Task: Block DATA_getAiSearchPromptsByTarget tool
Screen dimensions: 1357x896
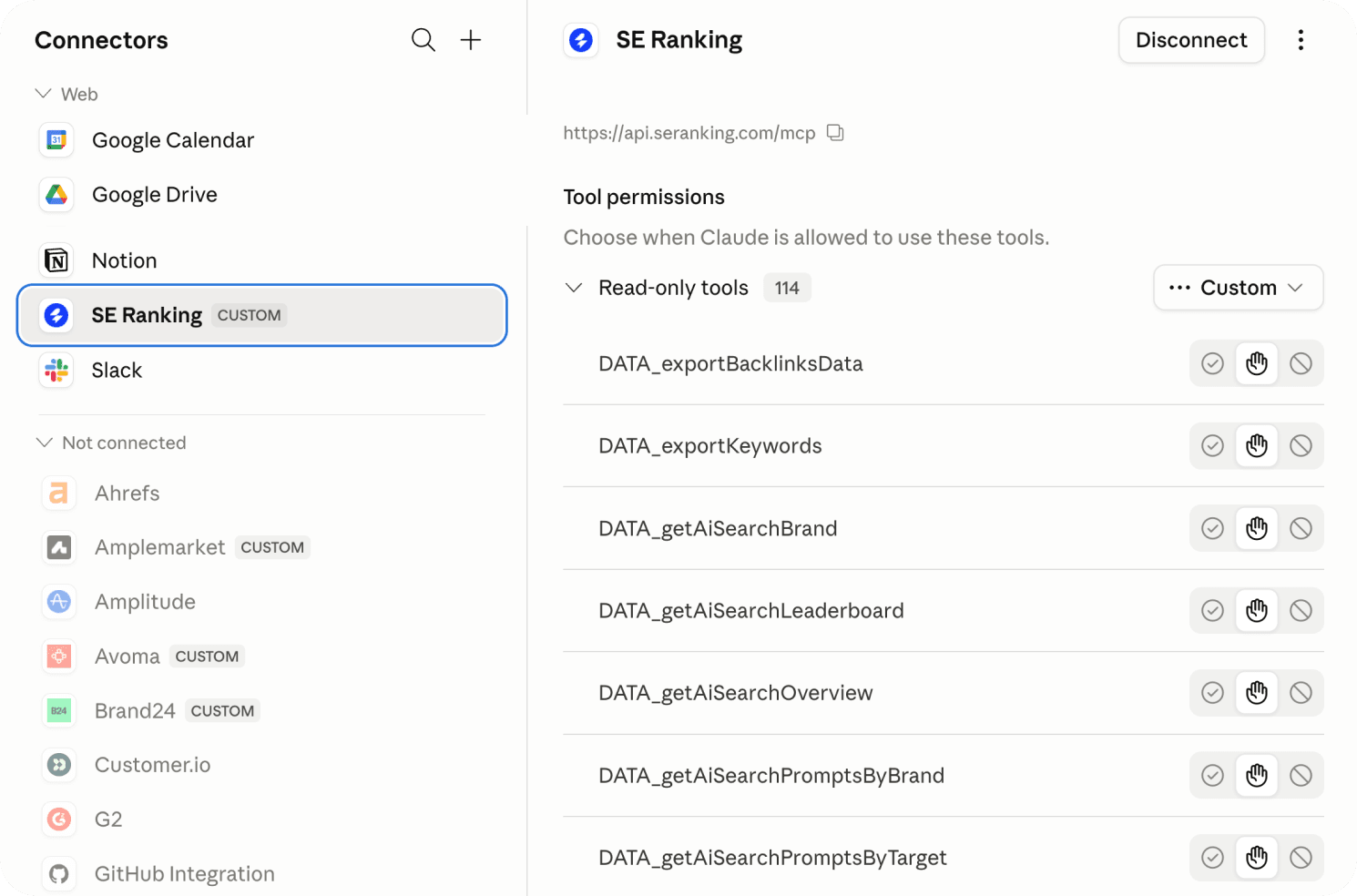Action: click(1301, 858)
